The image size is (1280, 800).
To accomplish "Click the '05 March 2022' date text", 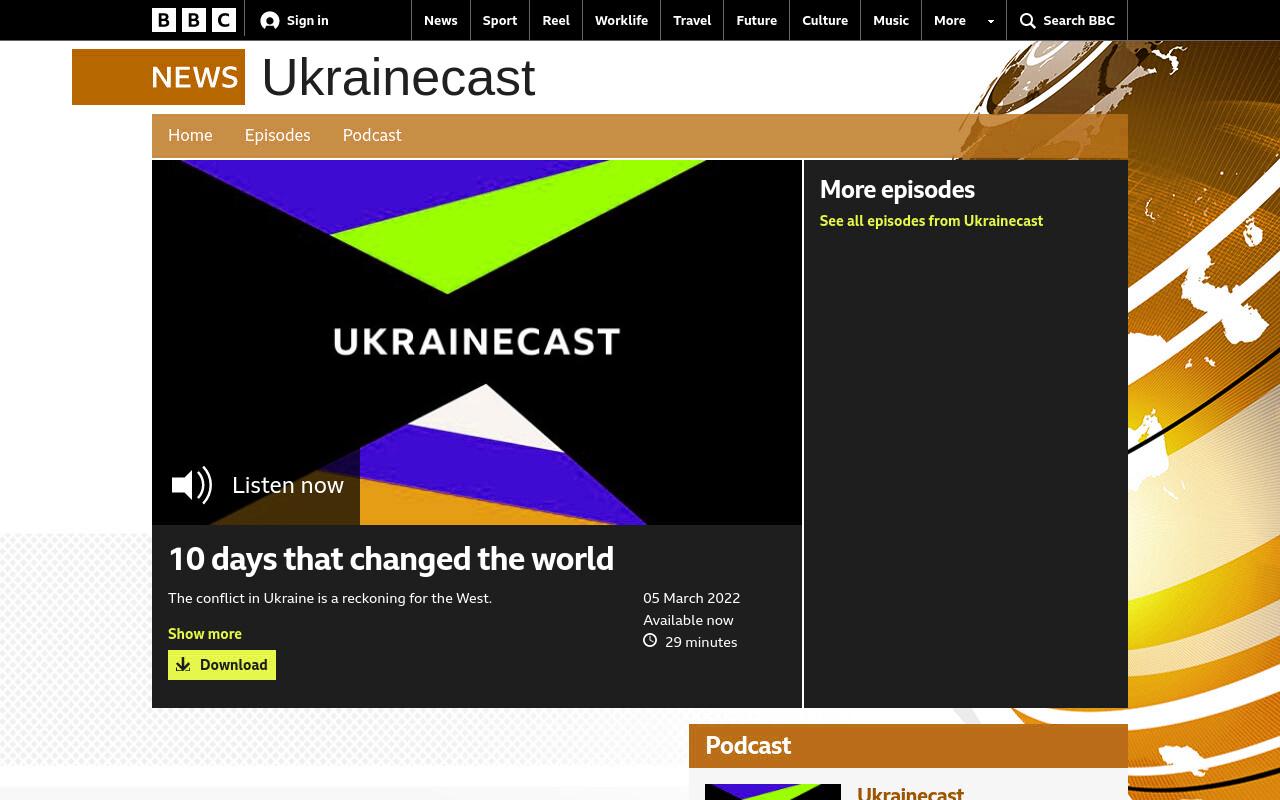I will pos(692,598).
